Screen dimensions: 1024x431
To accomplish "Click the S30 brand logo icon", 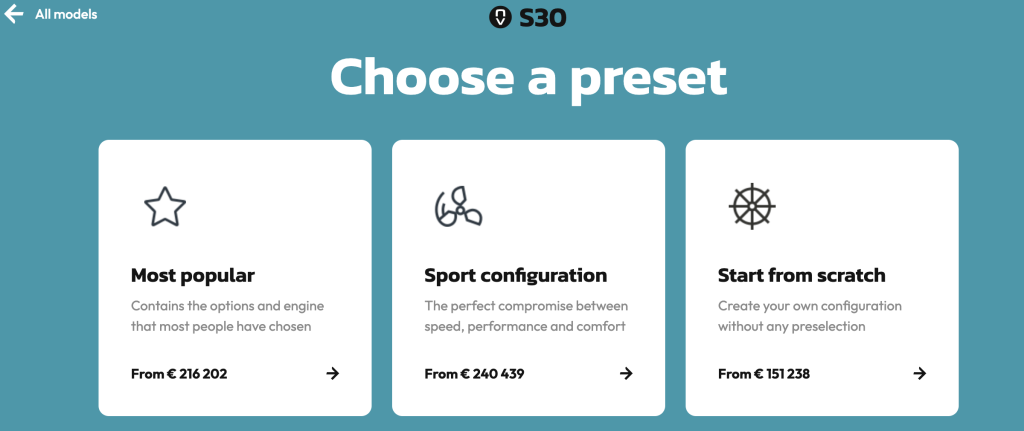I will 500,18.
